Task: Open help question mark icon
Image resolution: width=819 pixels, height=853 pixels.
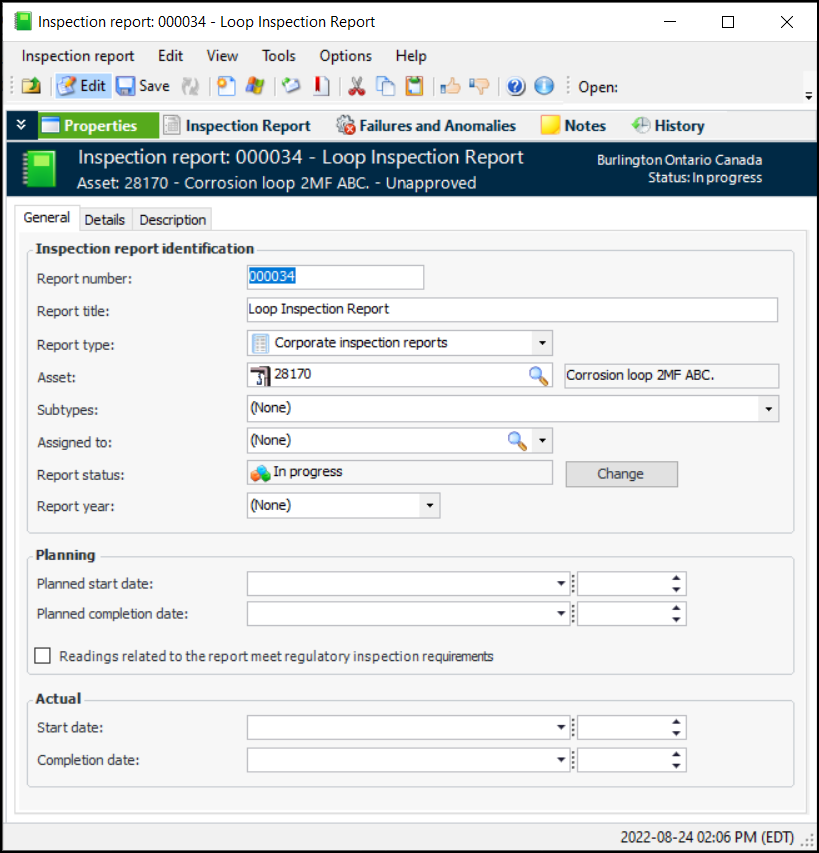Action: [516, 87]
